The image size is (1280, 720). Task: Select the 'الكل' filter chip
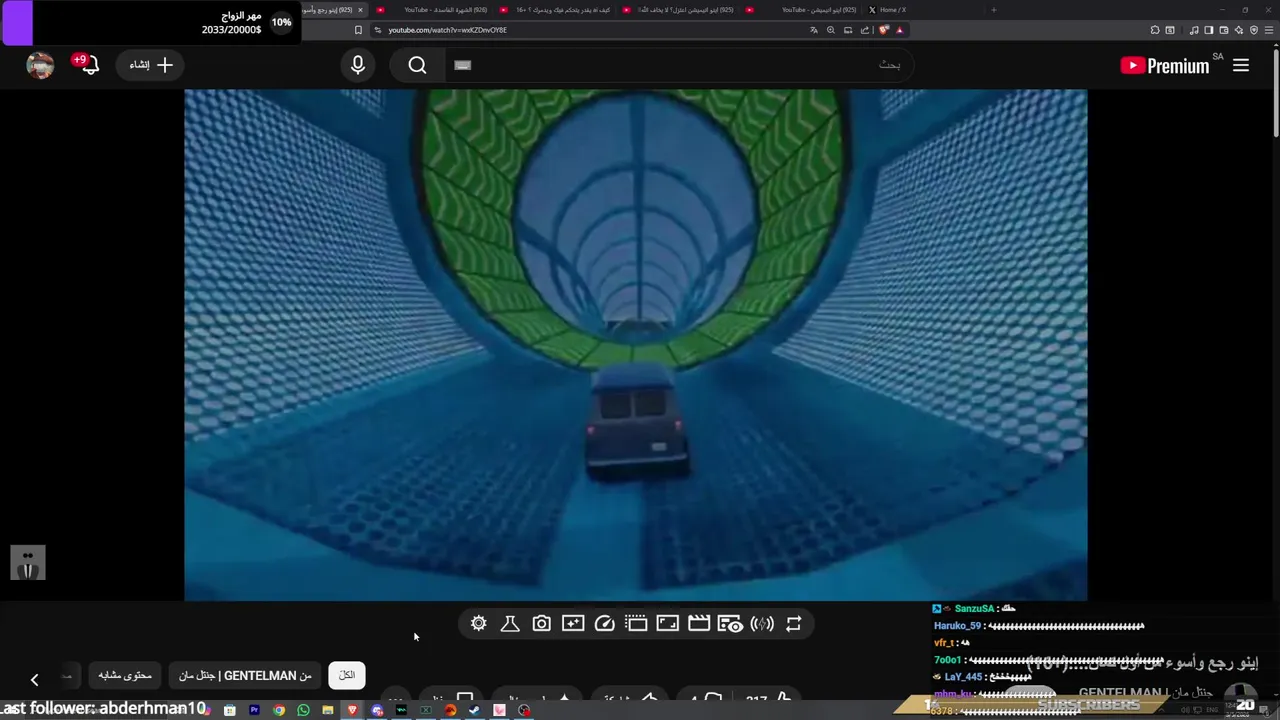(347, 675)
